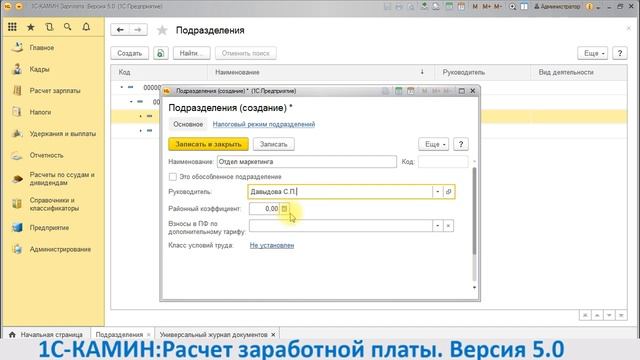Close the Подразделения tab with its x
Screen dimensions: 640x360
pos(149,335)
